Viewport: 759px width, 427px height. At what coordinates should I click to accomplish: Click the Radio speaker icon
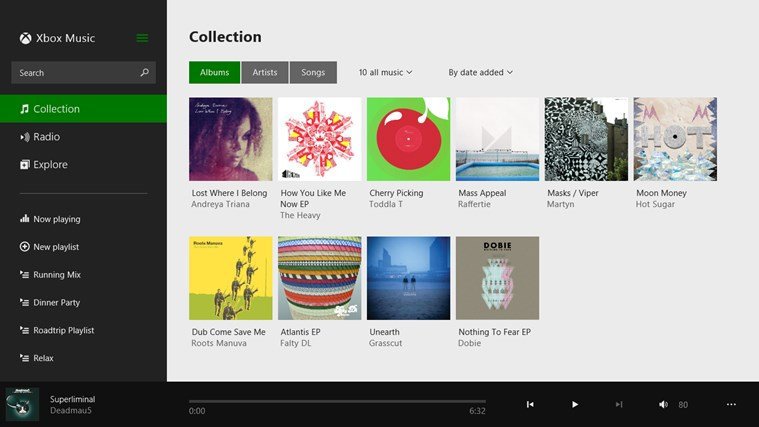[25, 137]
